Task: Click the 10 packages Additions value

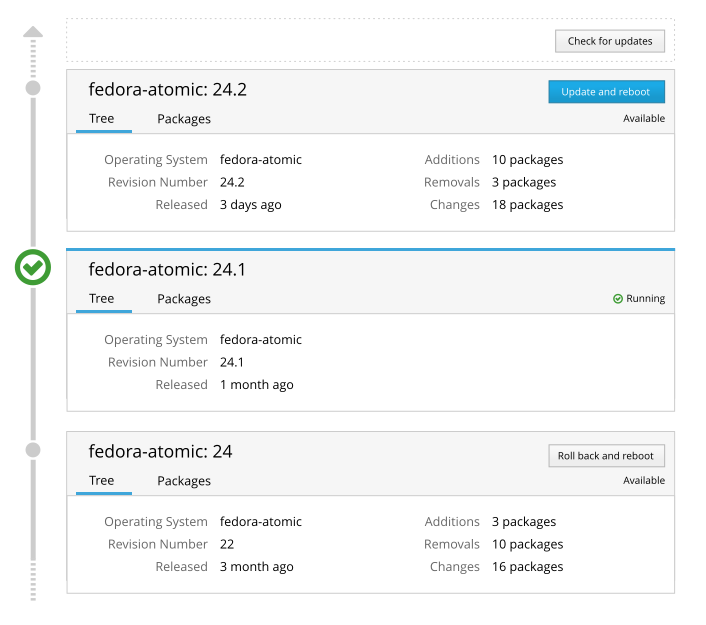Action: (x=527, y=160)
